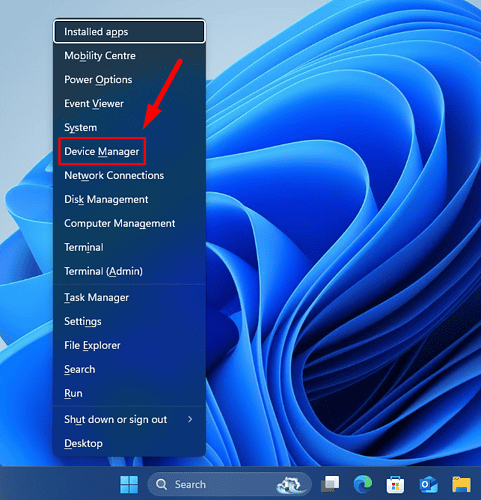Launch Microsoft Edge from the taskbar
This screenshot has width=481, height=500.
363,484
